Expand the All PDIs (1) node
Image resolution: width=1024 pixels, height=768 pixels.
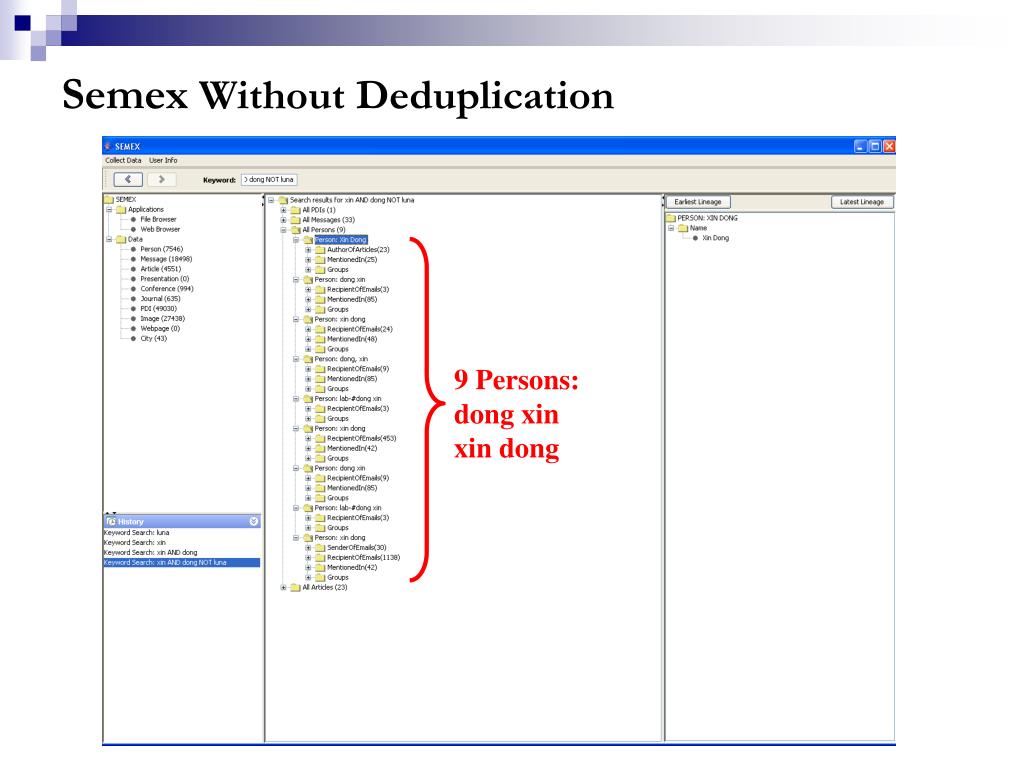click(283, 210)
